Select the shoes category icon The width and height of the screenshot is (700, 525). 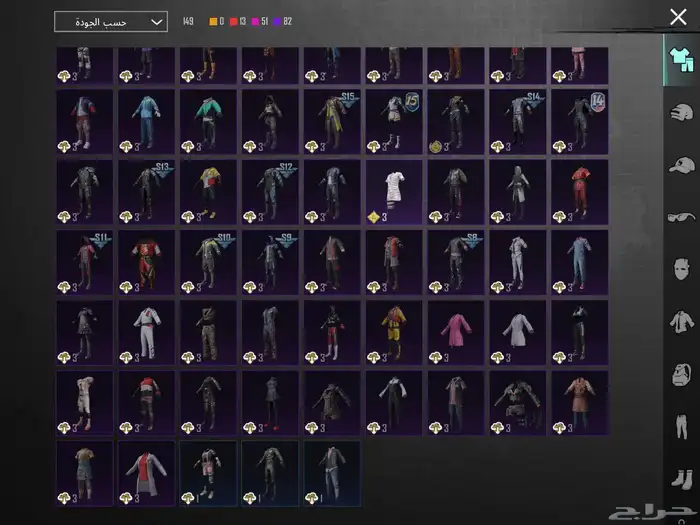point(681,480)
